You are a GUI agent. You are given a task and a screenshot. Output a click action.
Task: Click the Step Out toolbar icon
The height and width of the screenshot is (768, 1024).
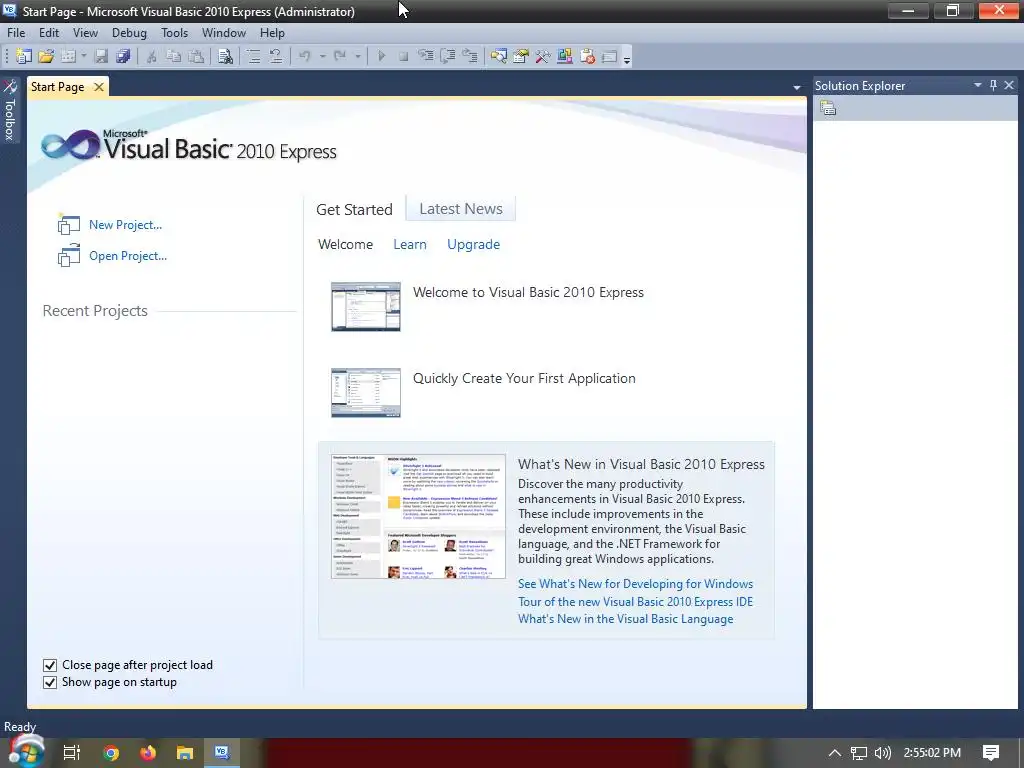point(470,56)
